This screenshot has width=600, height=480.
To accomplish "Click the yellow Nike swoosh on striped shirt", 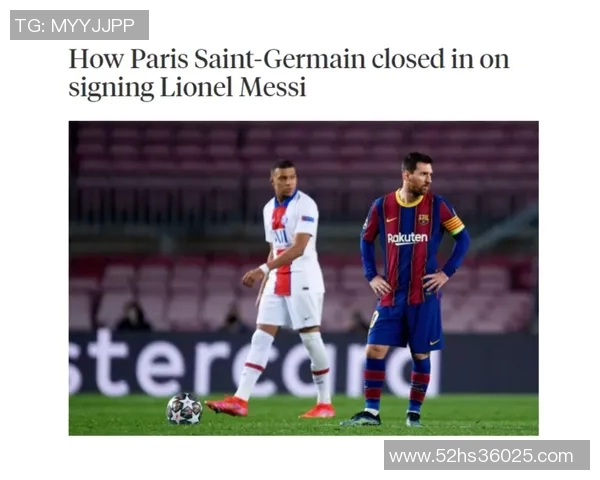I will [391, 220].
